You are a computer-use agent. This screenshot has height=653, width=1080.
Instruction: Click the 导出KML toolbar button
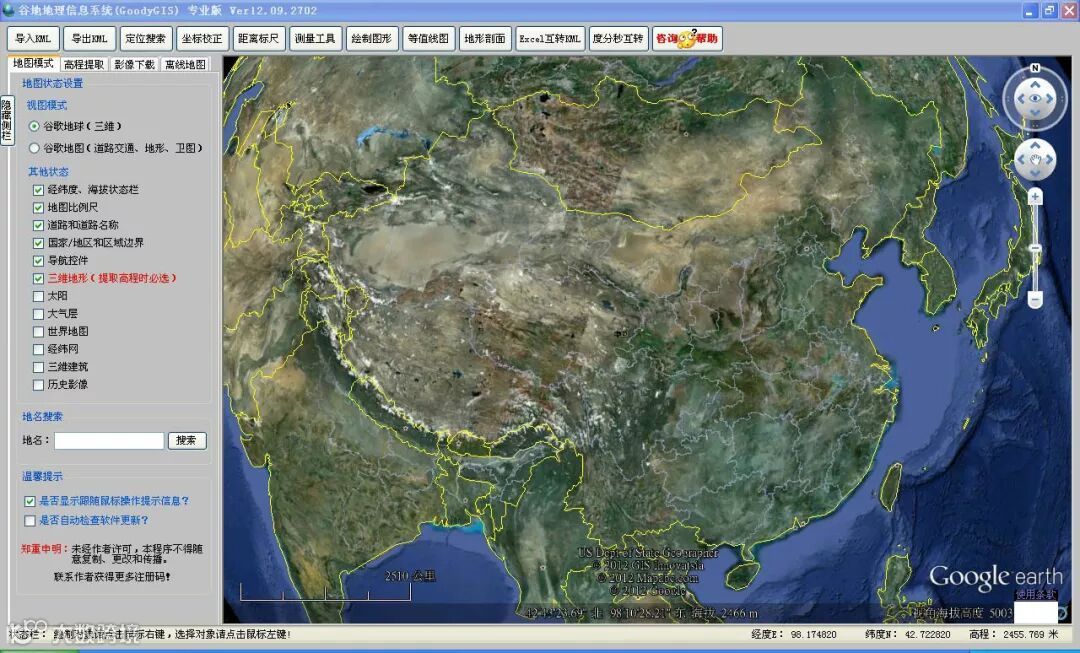coord(90,39)
